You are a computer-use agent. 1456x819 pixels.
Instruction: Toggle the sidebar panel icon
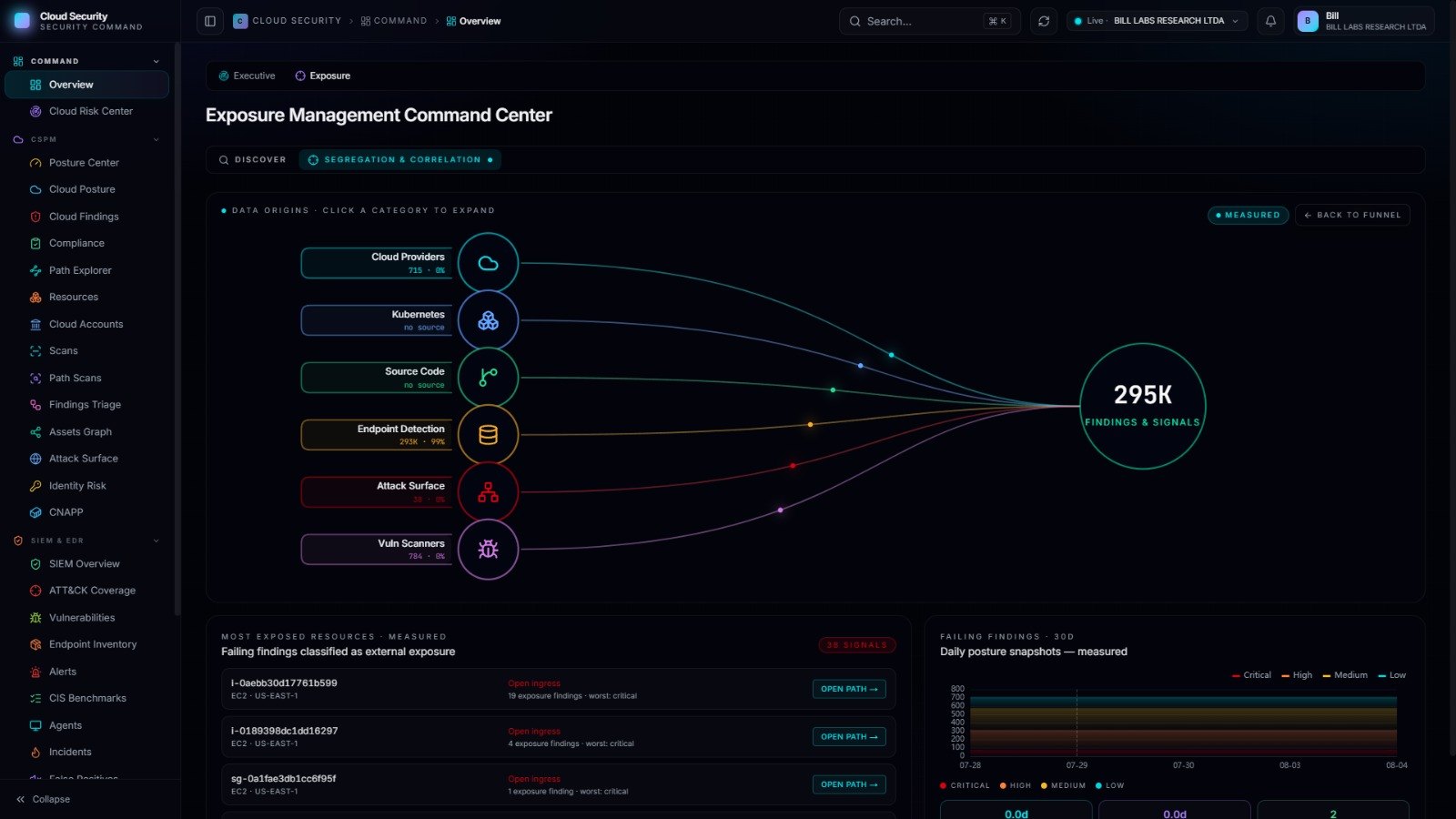[210, 21]
